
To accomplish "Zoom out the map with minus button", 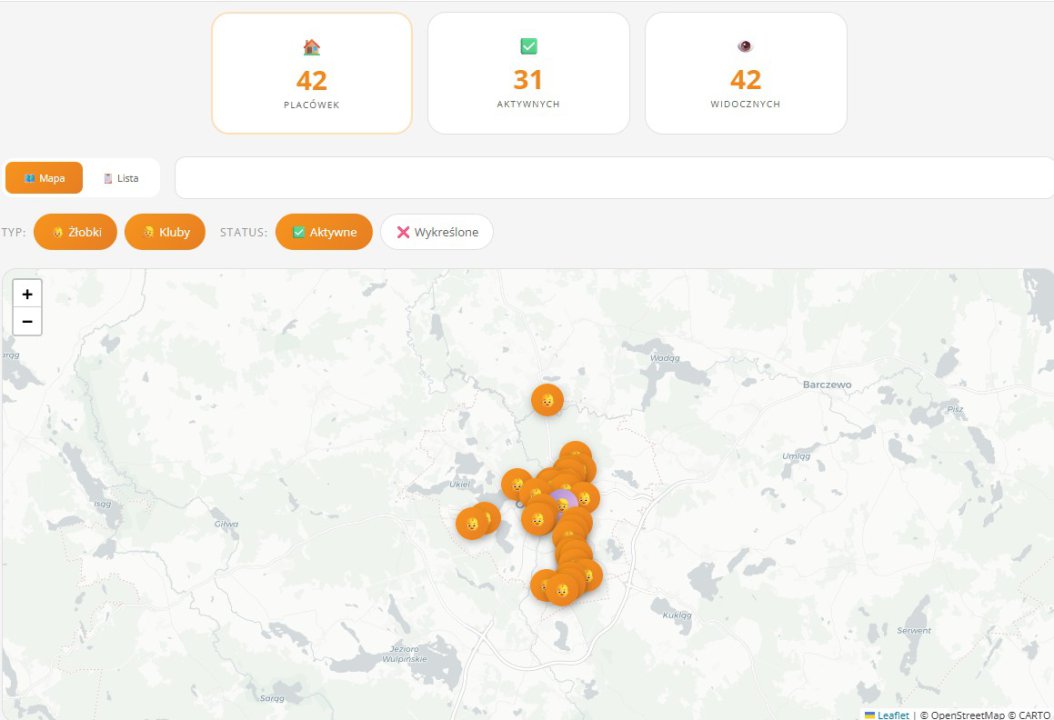I will coord(27,321).
